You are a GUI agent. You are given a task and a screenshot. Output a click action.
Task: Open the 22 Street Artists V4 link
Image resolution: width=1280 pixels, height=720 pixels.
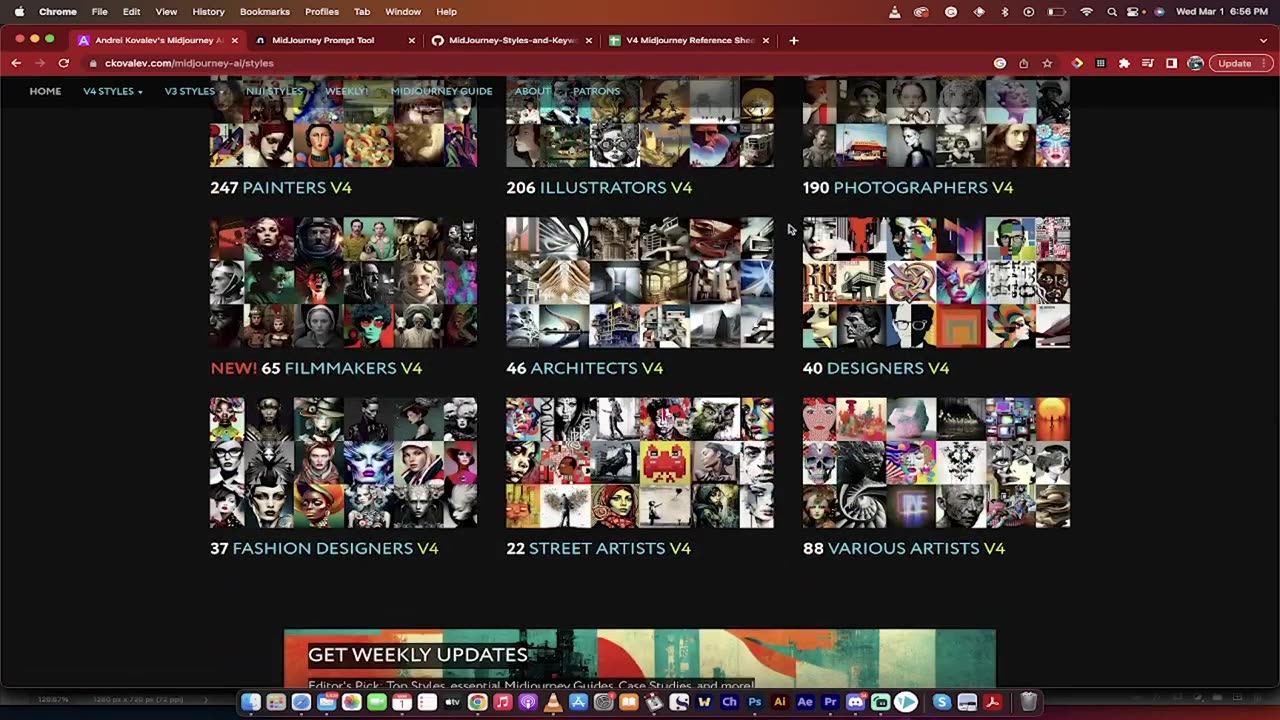599,548
